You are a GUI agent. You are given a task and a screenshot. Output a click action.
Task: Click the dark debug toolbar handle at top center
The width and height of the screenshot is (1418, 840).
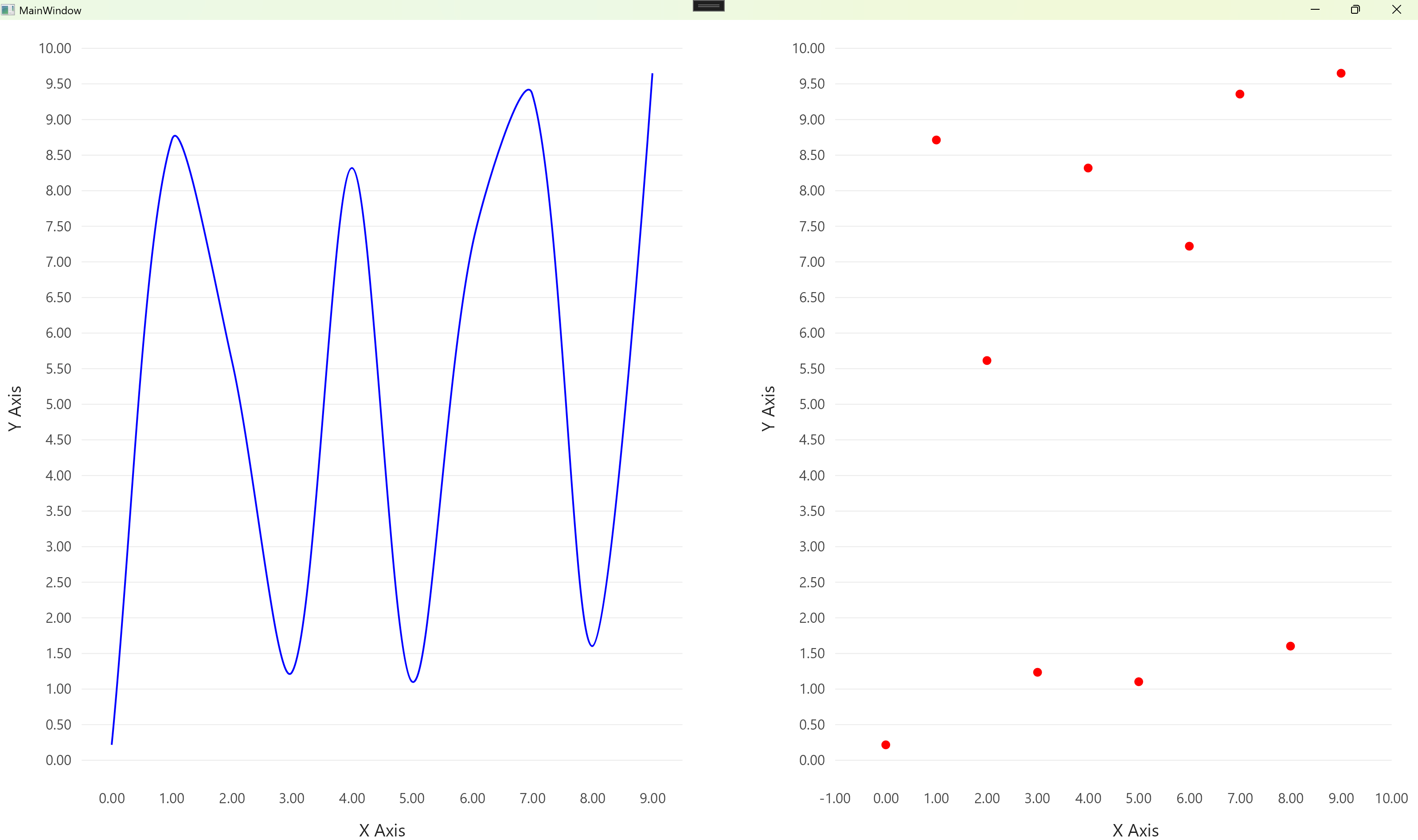(x=708, y=6)
